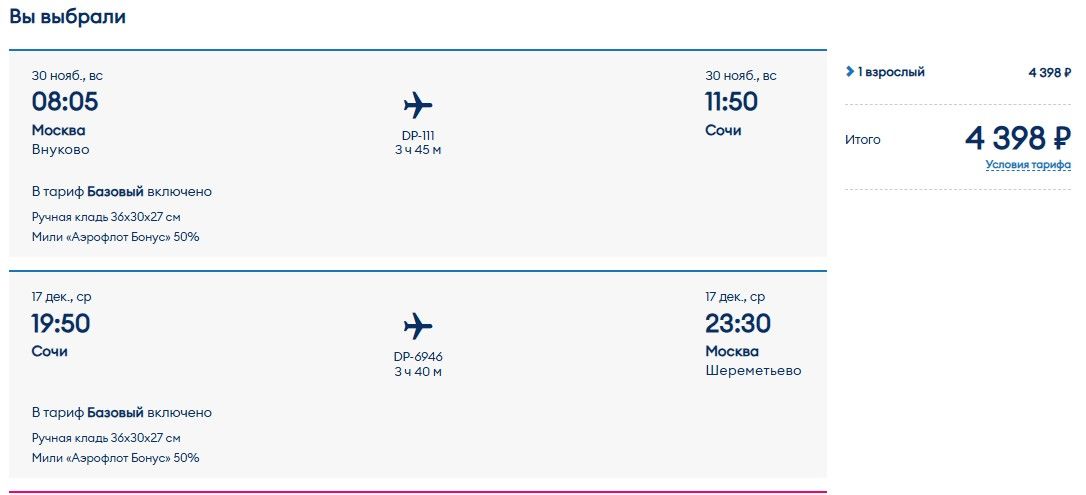Image resolution: width=1086 pixels, height=495 pixels.
Task: Click the Вы выбрали heading
Action: (x=68, y=17)
